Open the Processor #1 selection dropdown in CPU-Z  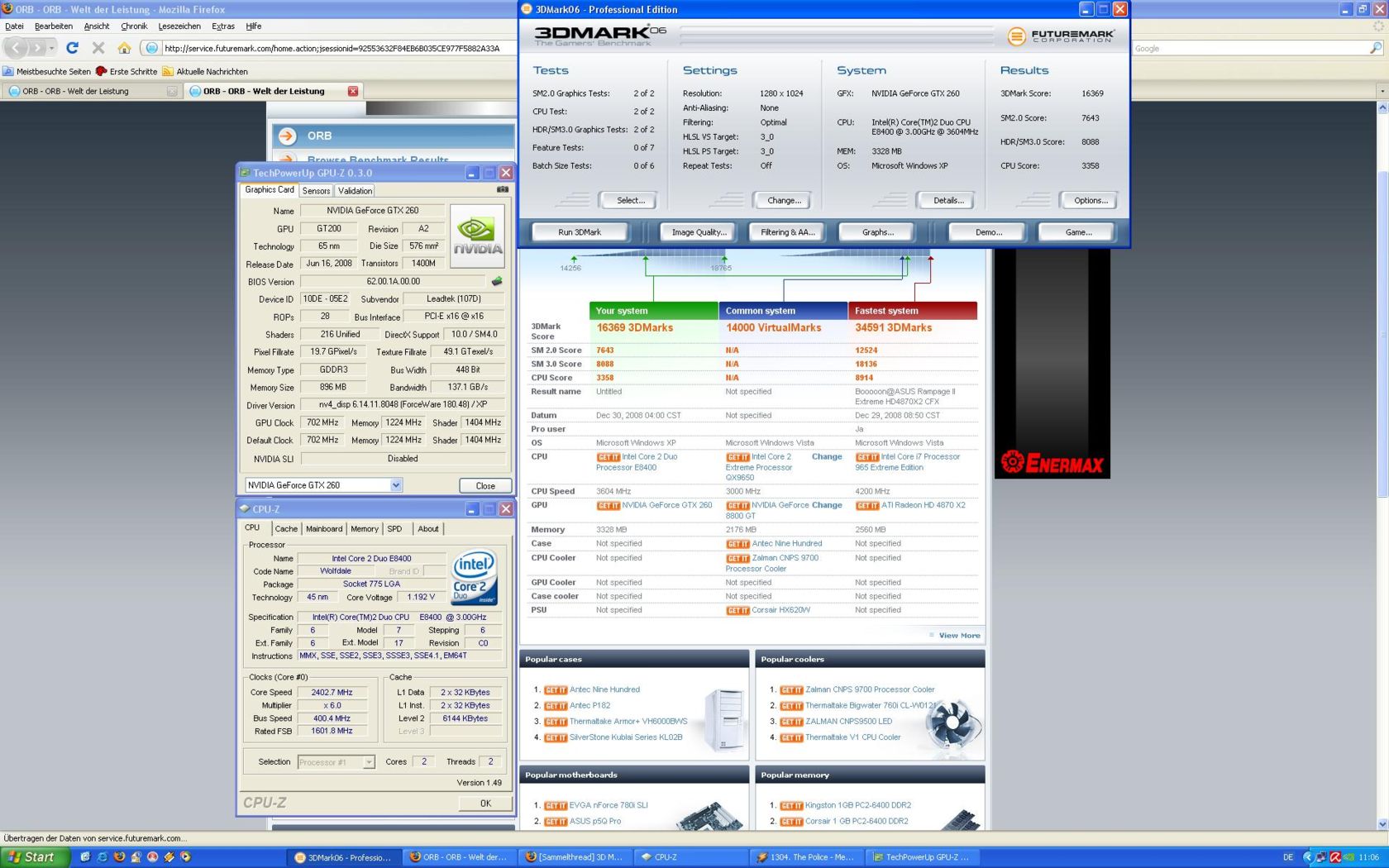tap(369, 762)
